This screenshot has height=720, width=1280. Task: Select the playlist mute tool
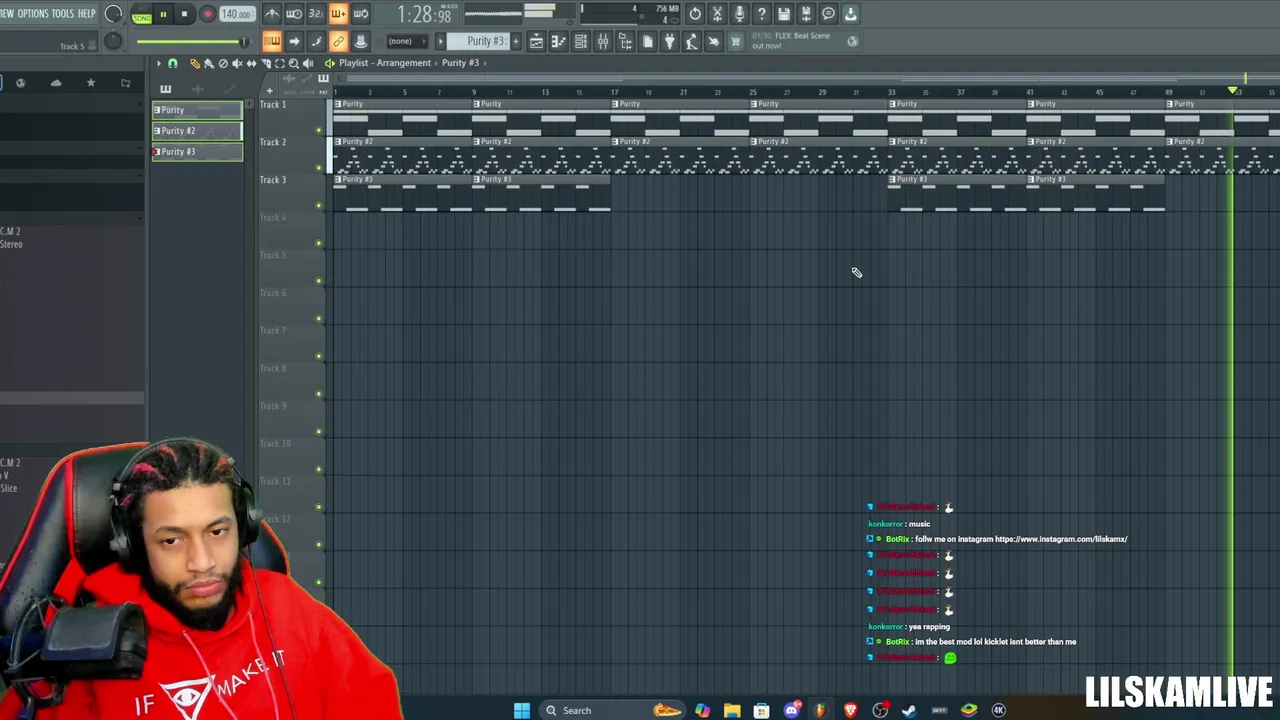click(237, 63)
